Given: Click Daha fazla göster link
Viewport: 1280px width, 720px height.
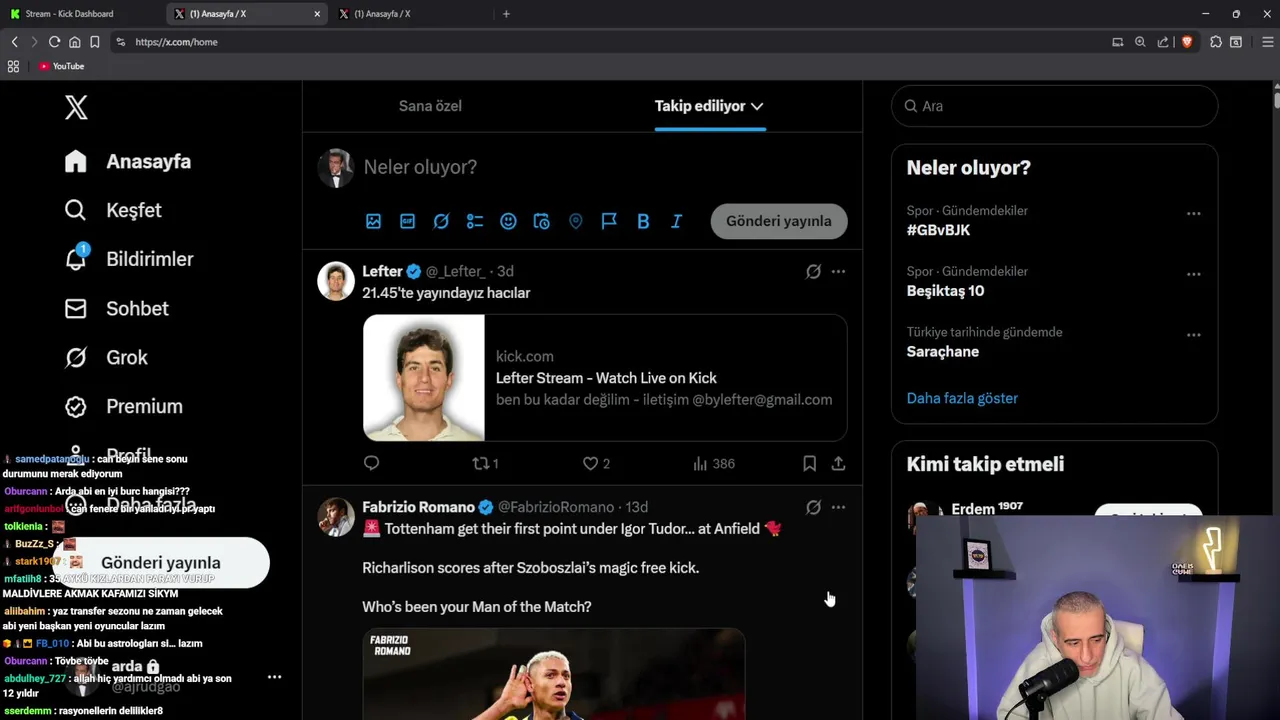Looking at the screenshot, I should pos(962,398).
